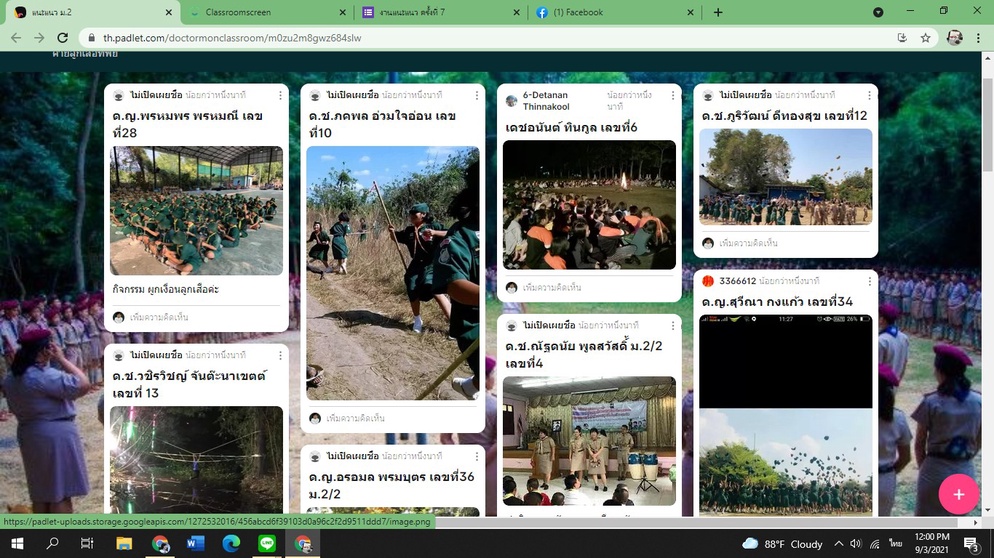Open a new browser tab
This screenshot has height=558, width=994.
718,12
